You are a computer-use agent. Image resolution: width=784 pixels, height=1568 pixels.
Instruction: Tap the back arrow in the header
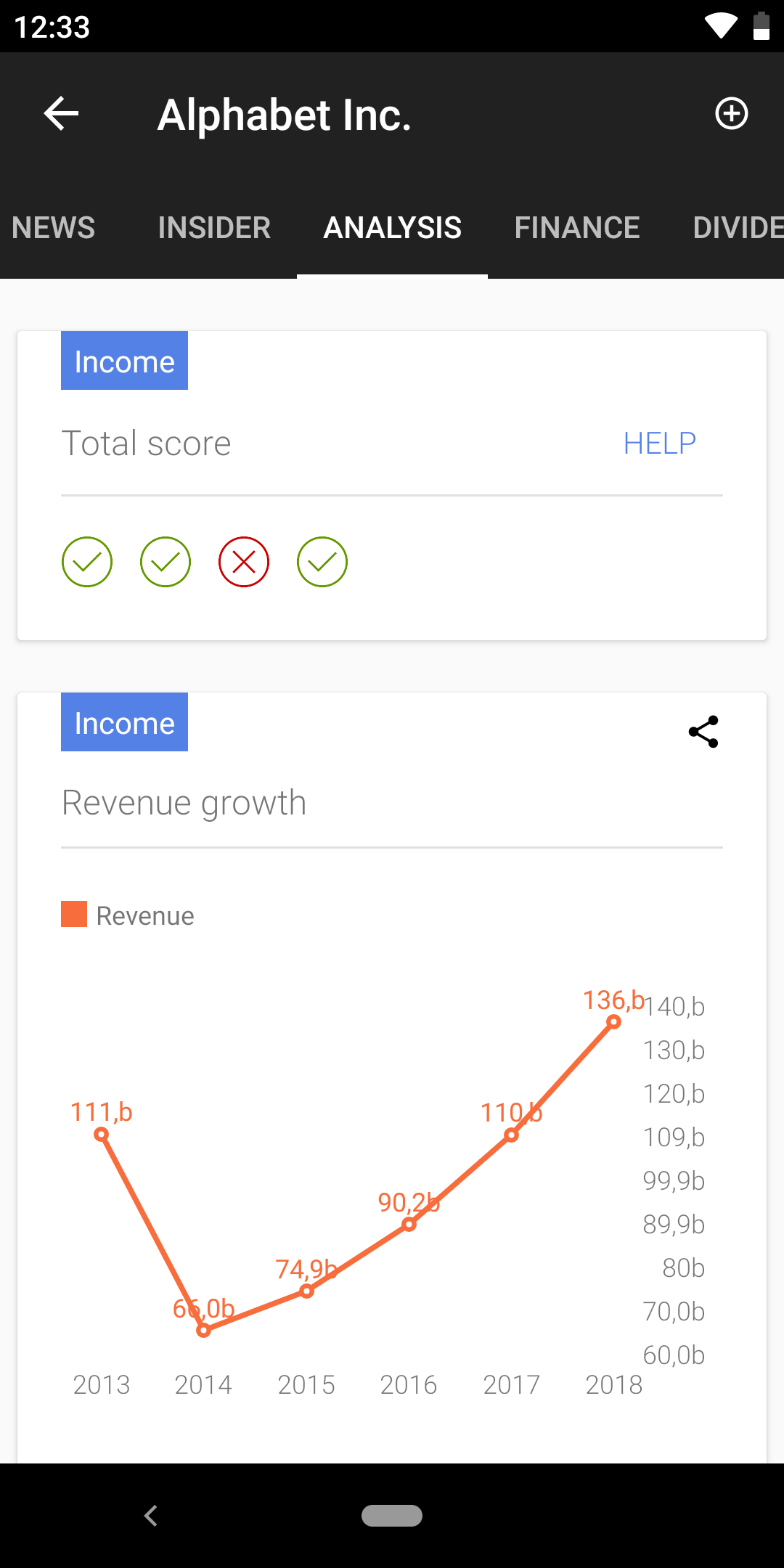coord(61,114)
